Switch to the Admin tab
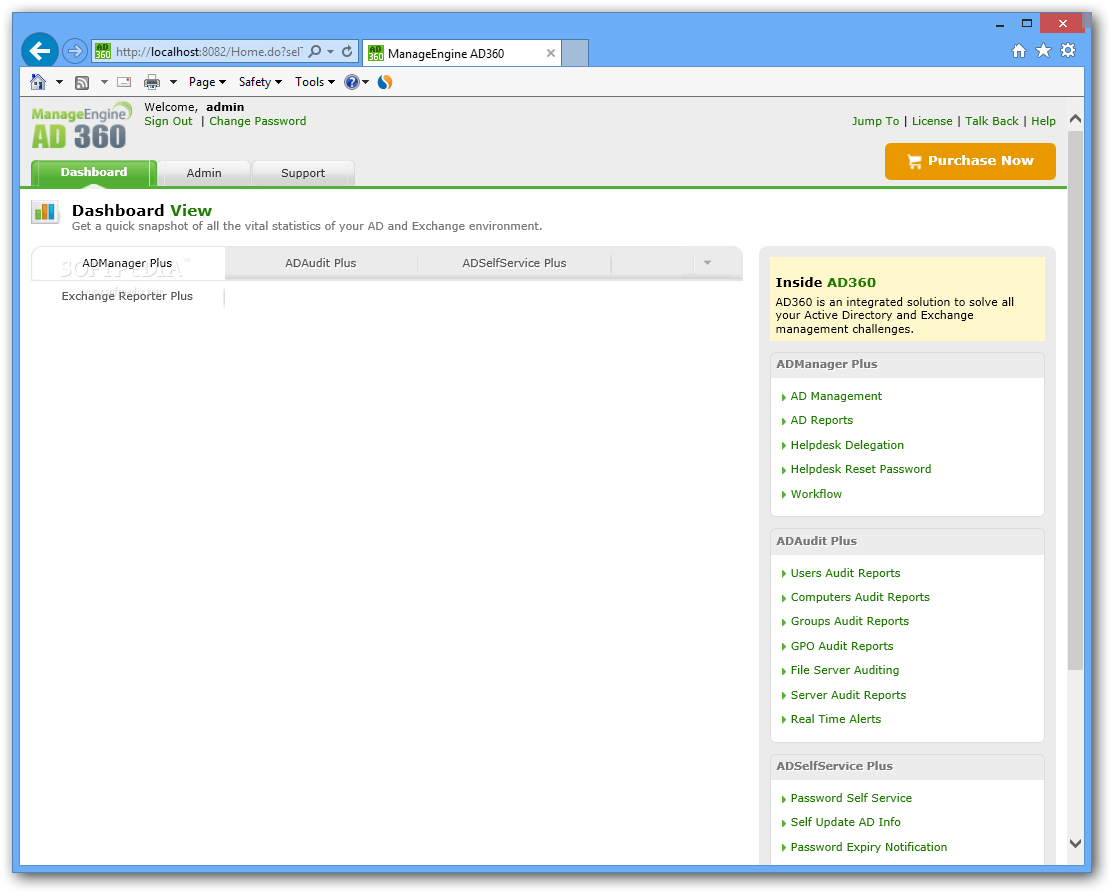The height and width of the screenshot is (893, 1112). 204,173
